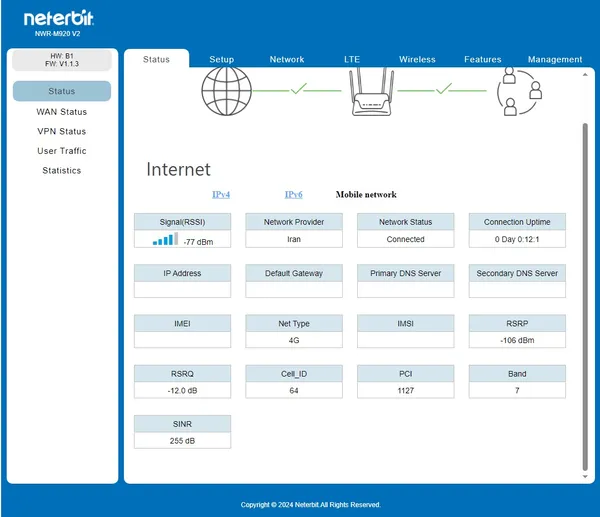Image resolution: width=600 pixels, height=517 pixels.
Task: Click the Neterbit logo
Action: point(59,18)
